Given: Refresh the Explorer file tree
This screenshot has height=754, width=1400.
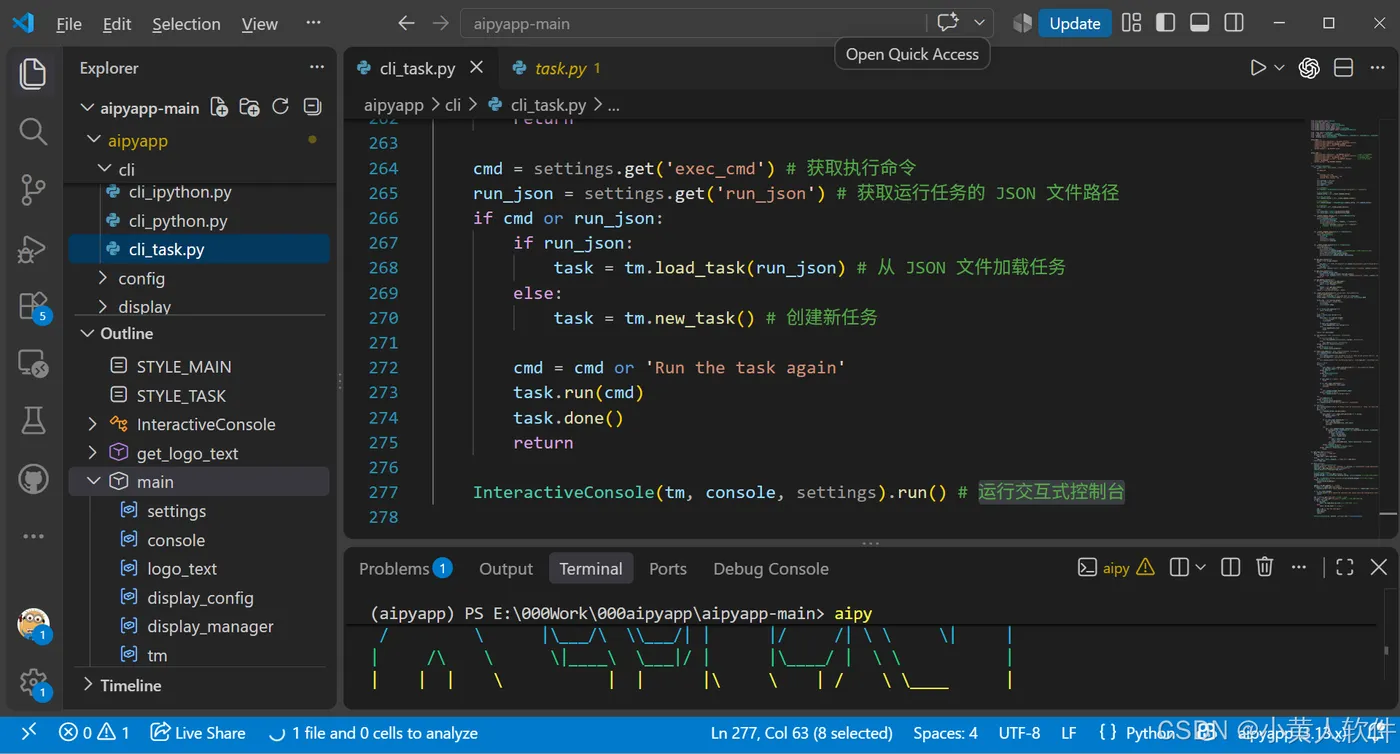Looking at the screenshot, I should 281,108.
